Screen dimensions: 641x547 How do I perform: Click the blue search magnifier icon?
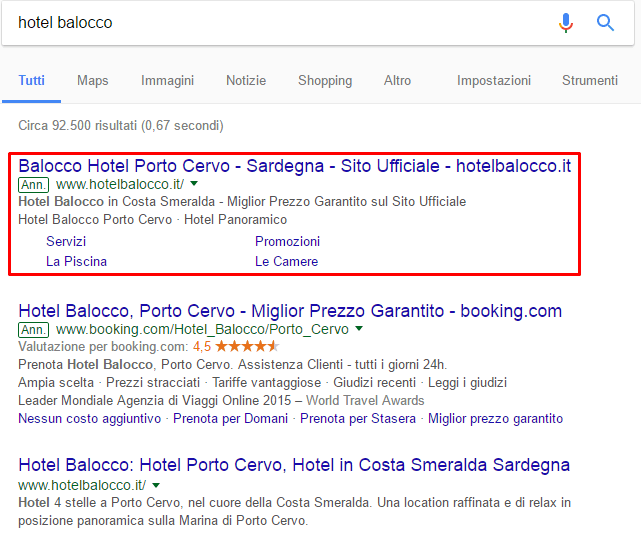click(605, 22)
